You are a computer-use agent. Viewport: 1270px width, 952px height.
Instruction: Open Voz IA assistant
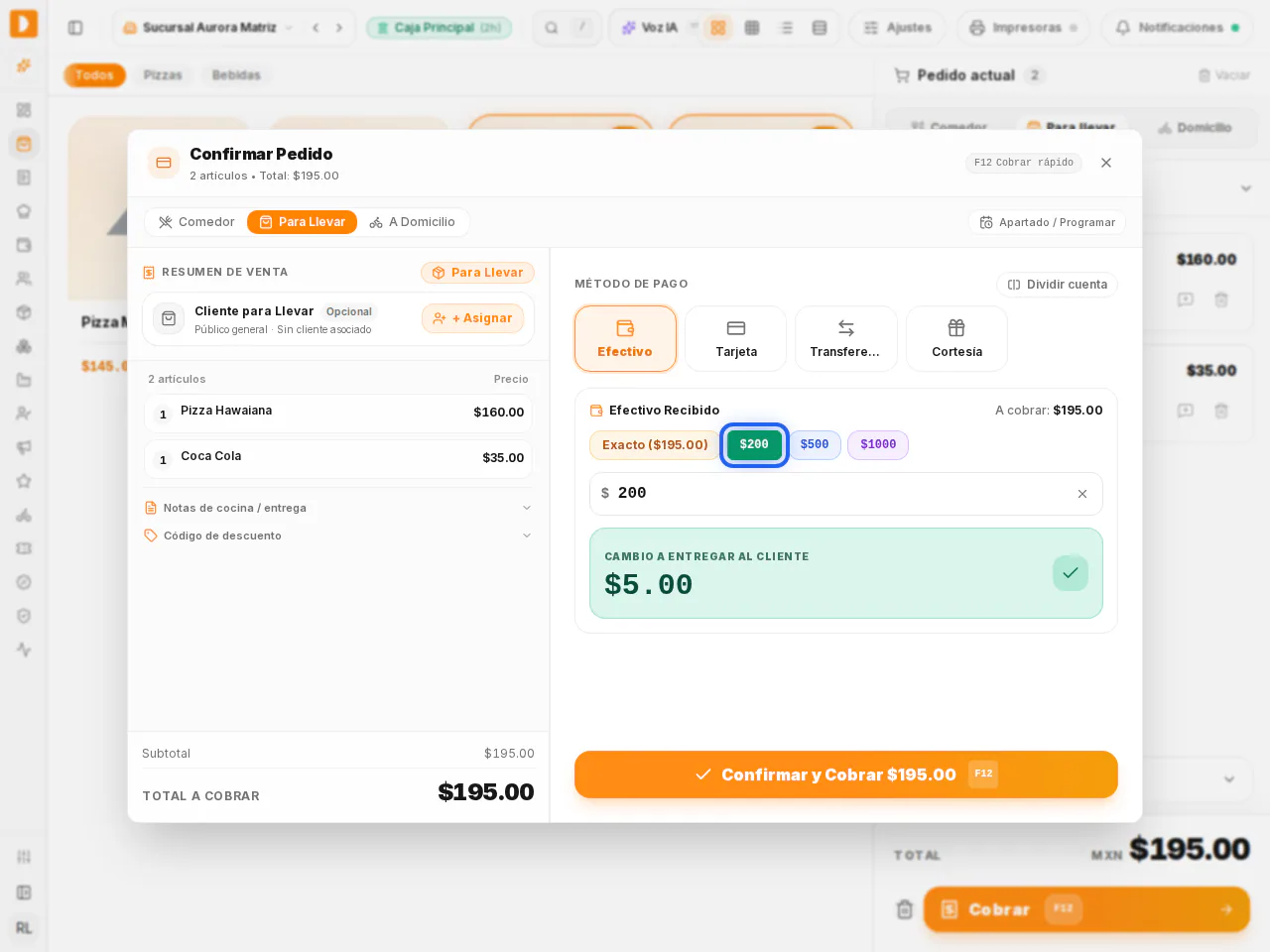650,28
